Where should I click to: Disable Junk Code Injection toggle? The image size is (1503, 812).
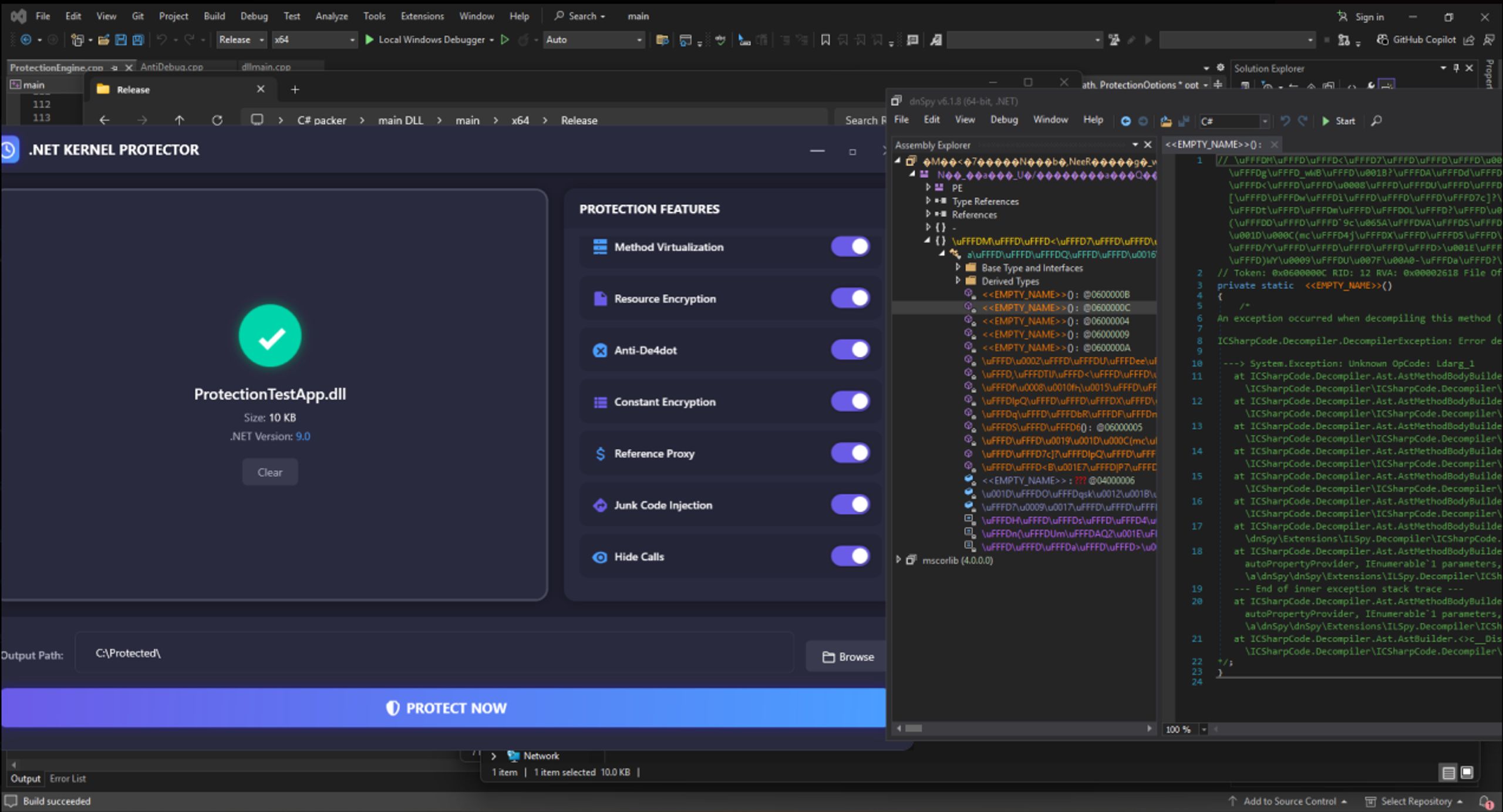[x=850, y=505]
